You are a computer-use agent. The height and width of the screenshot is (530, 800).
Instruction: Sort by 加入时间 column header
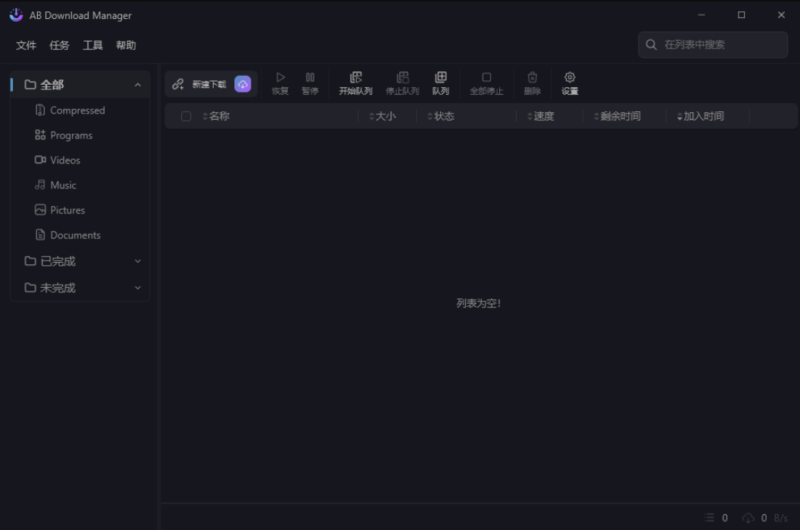(x=700, y=116)
